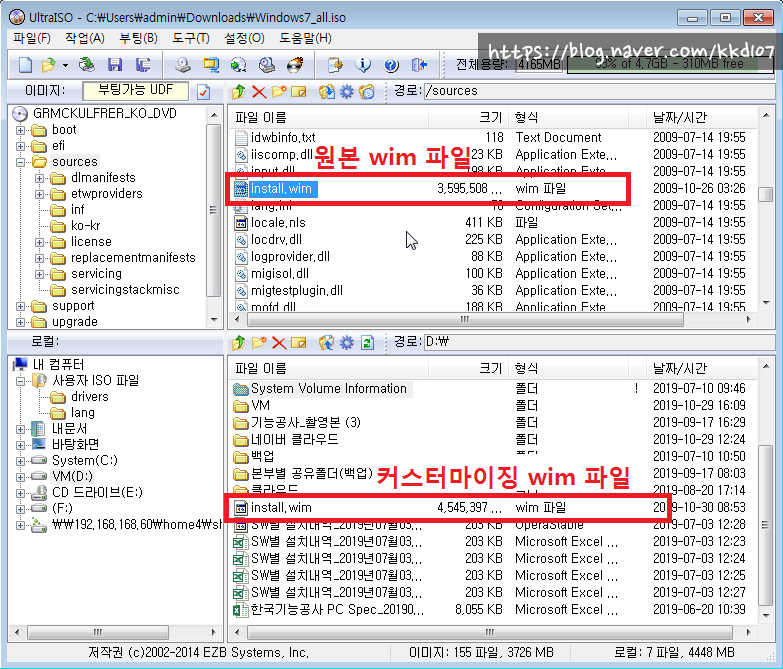Click the Mount to Virtual Drive icon
The image size is (783, 669).
267,65
